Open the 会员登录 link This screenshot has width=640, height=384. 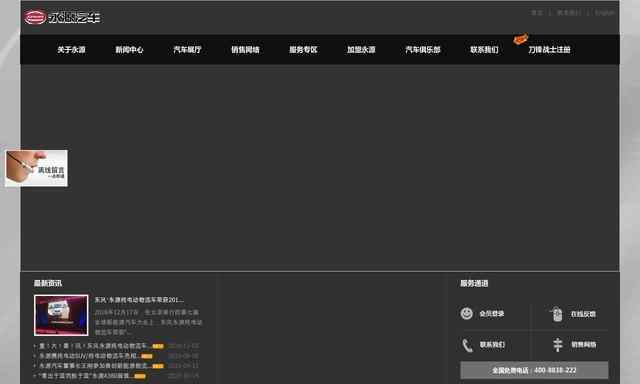[x=492, y=314]
